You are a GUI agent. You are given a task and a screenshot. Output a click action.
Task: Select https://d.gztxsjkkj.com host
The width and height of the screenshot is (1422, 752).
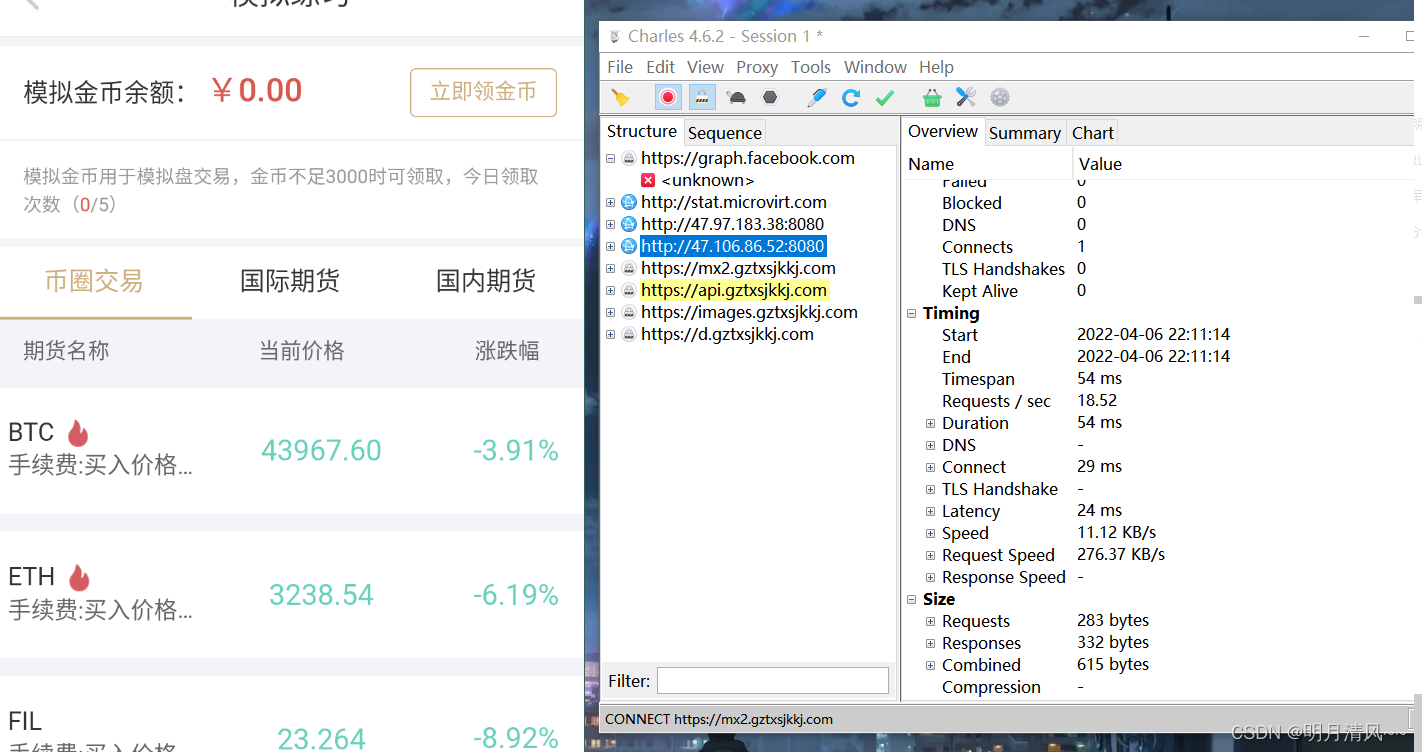pos(727,334)
